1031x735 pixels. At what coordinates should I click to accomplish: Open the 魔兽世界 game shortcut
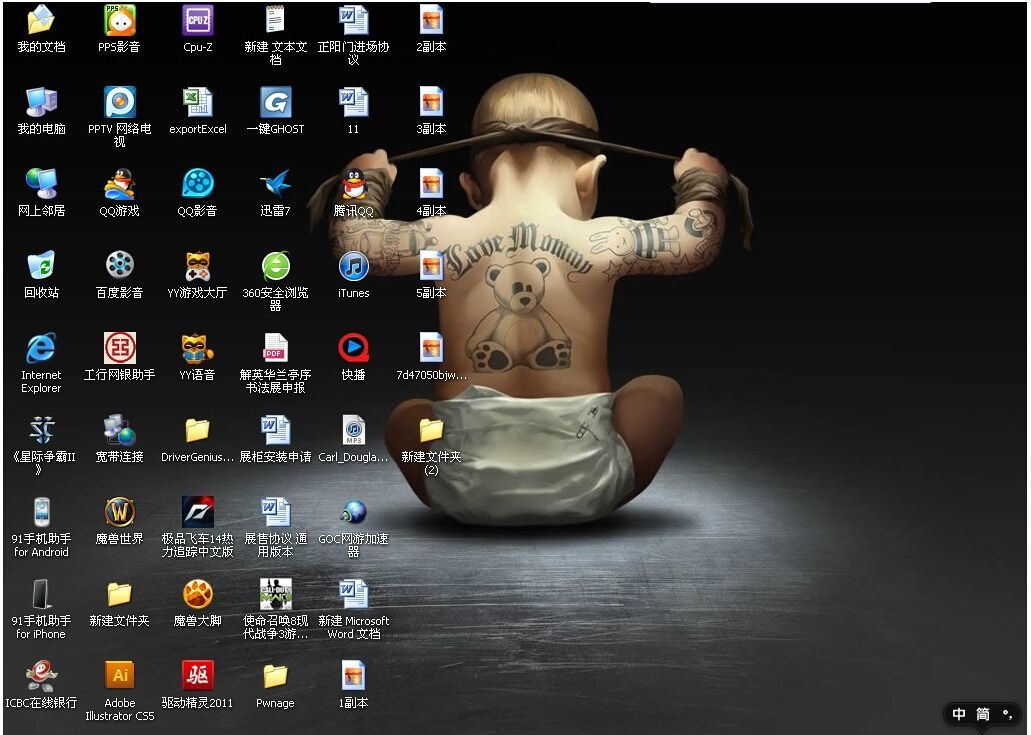click(x=119, y=512)
